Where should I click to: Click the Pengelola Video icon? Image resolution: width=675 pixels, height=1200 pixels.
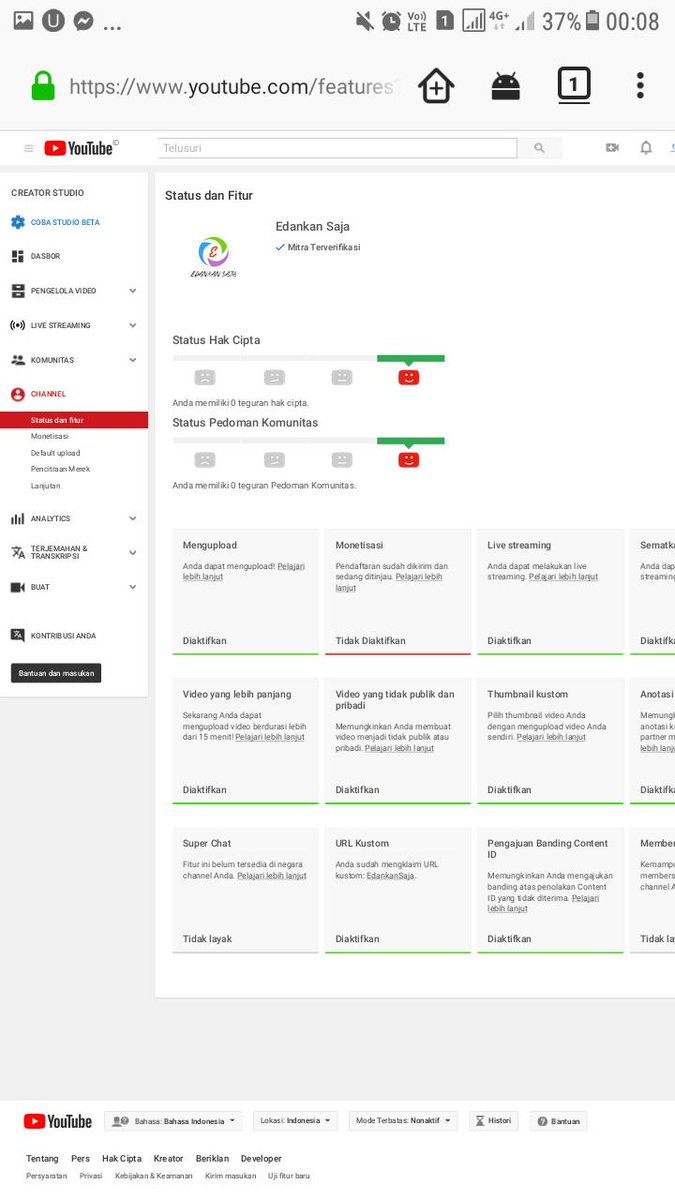tap(18, 291)
